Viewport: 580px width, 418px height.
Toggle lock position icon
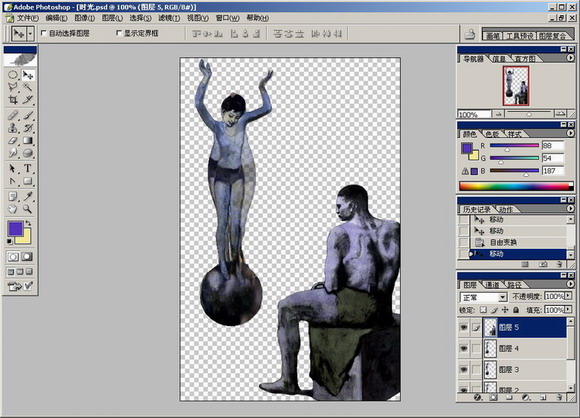tap(505, 310)
